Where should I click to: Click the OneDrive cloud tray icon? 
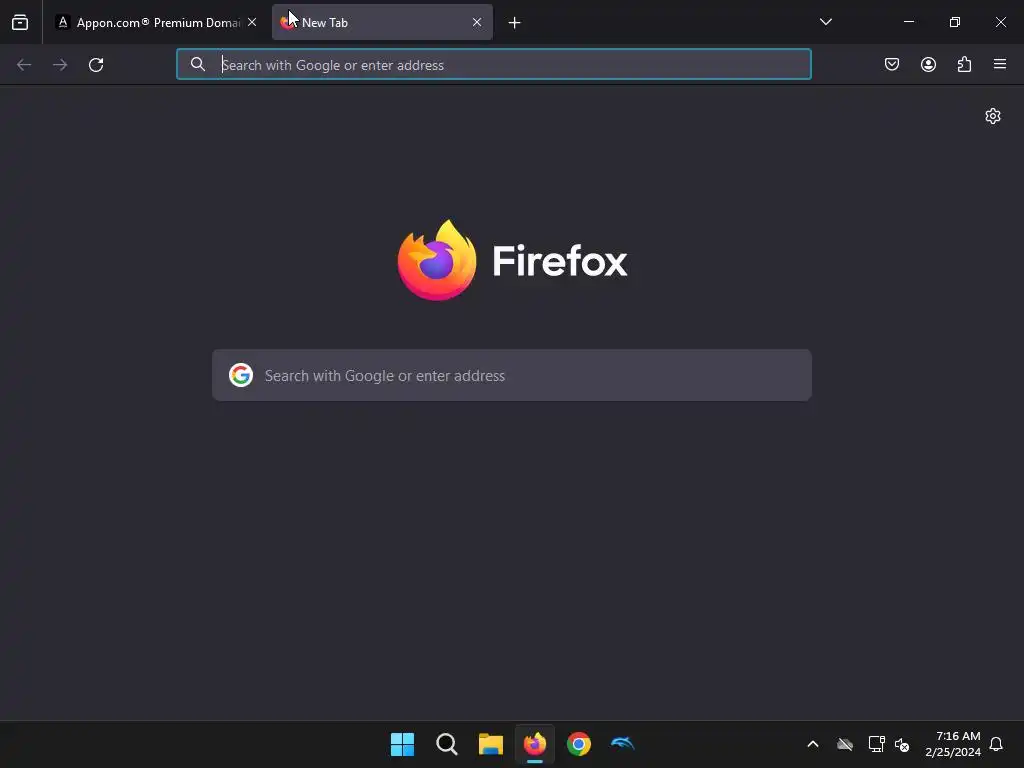[x=845, y=744]
